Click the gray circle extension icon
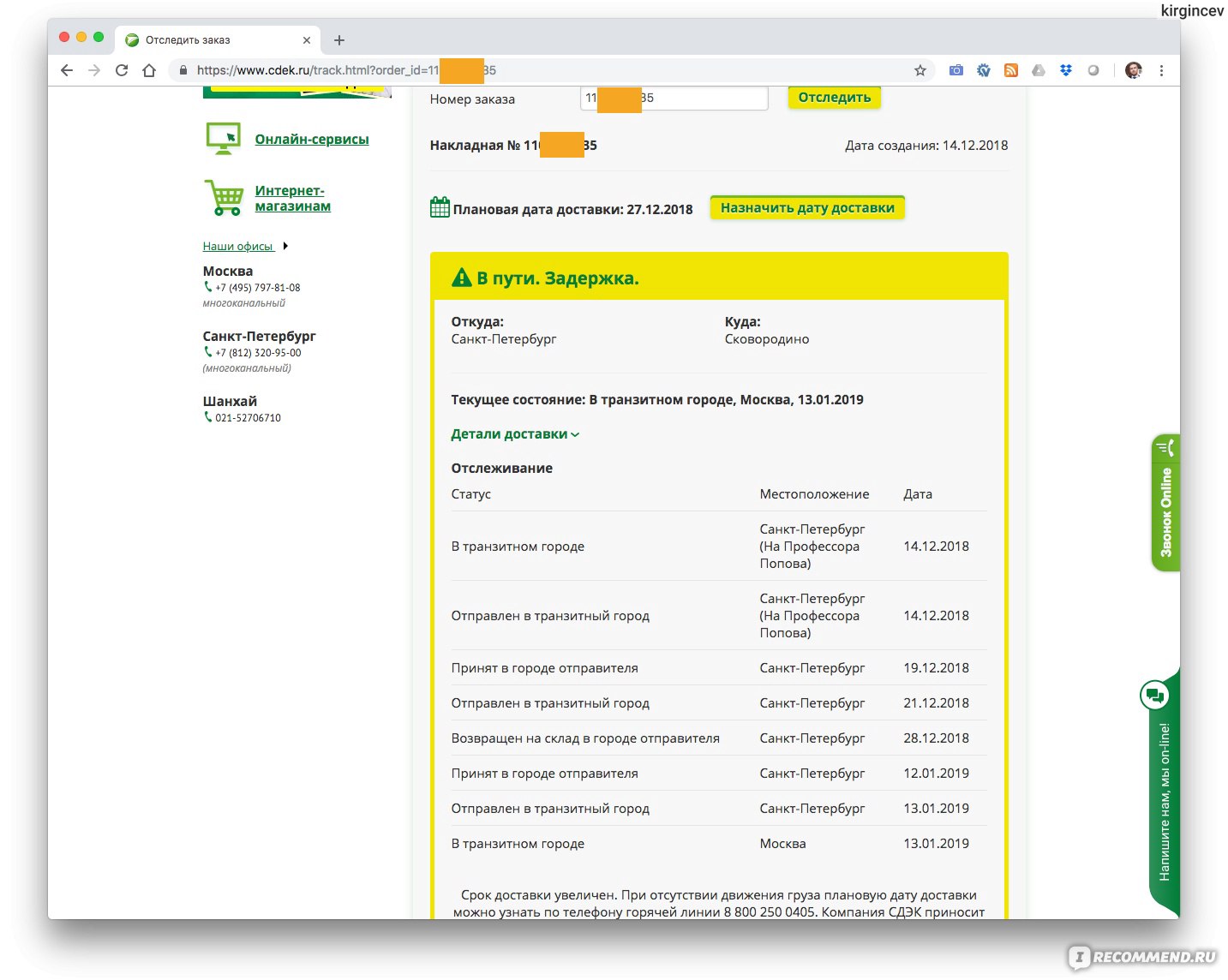The height and width of the screenshot is (980, 1228). coord(1093,70)
